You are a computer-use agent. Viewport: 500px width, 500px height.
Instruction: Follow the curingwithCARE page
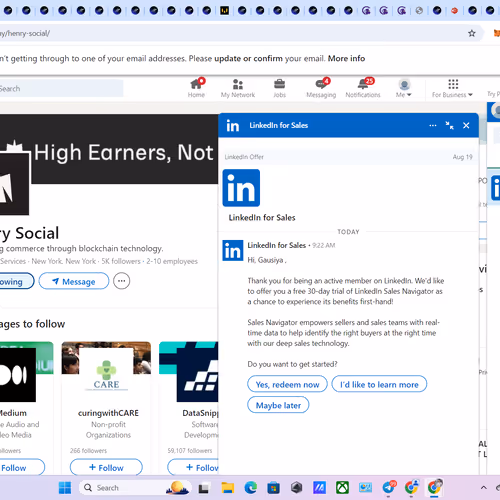(106, 467)
